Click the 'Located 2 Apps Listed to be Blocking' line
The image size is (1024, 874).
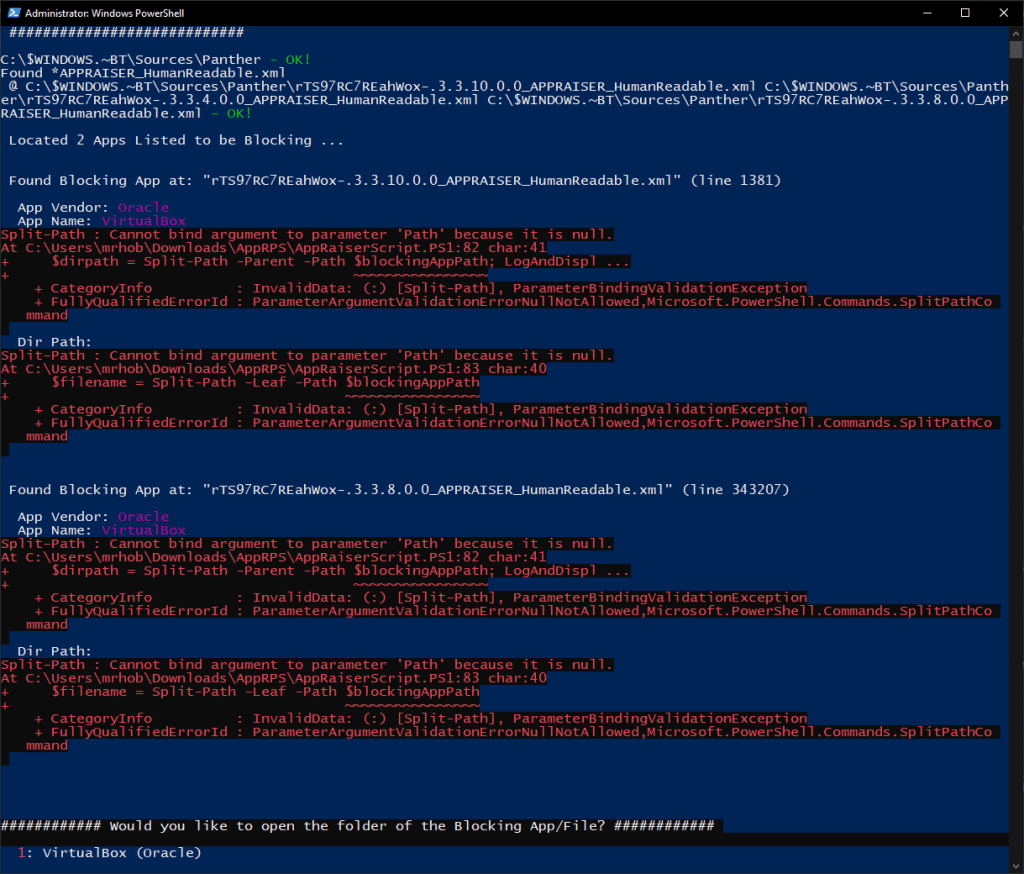pos(176,140)
